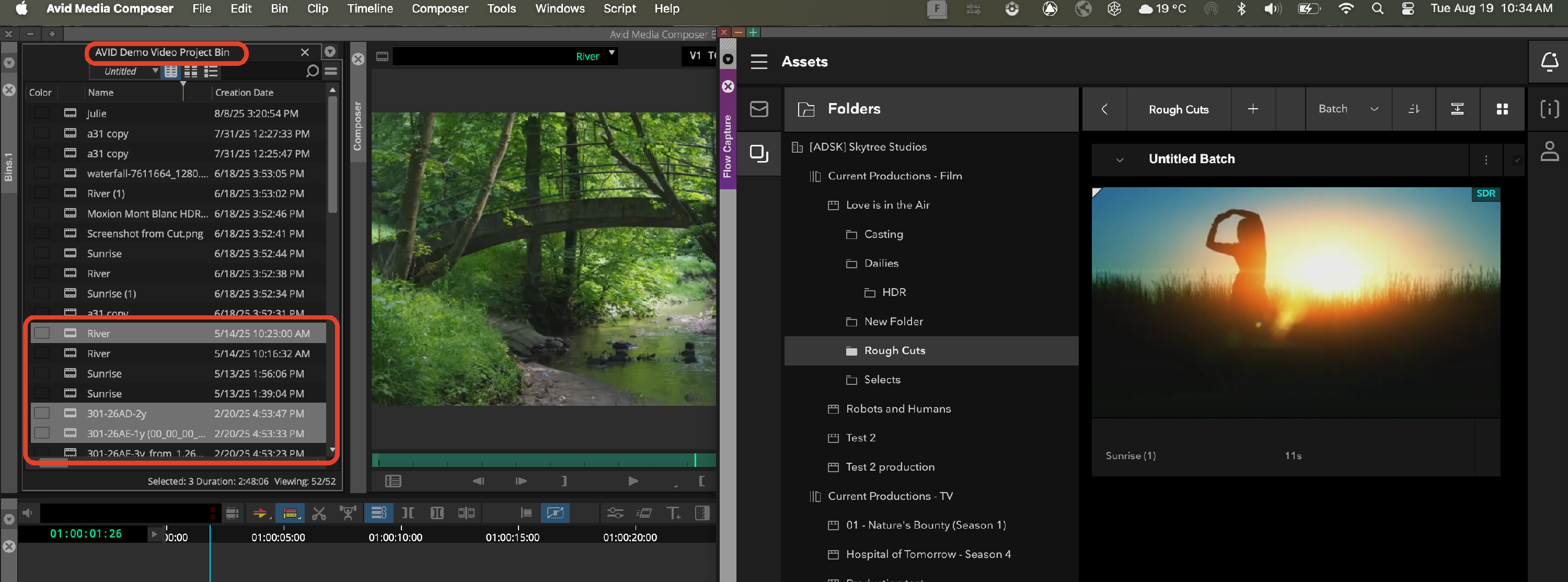Click the Motion Effect icon in timeline
Screen dimensions: 1568x582
tap(644, 513)
